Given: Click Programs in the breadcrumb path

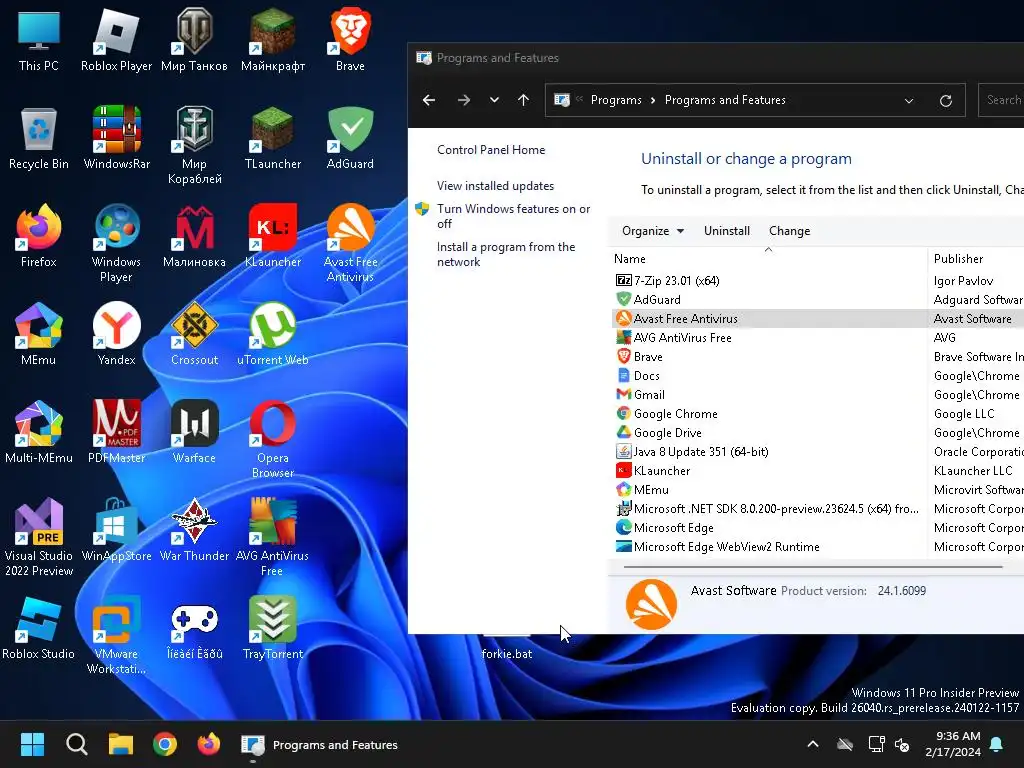Looking at the screenshot, I should tap(616, 100).
